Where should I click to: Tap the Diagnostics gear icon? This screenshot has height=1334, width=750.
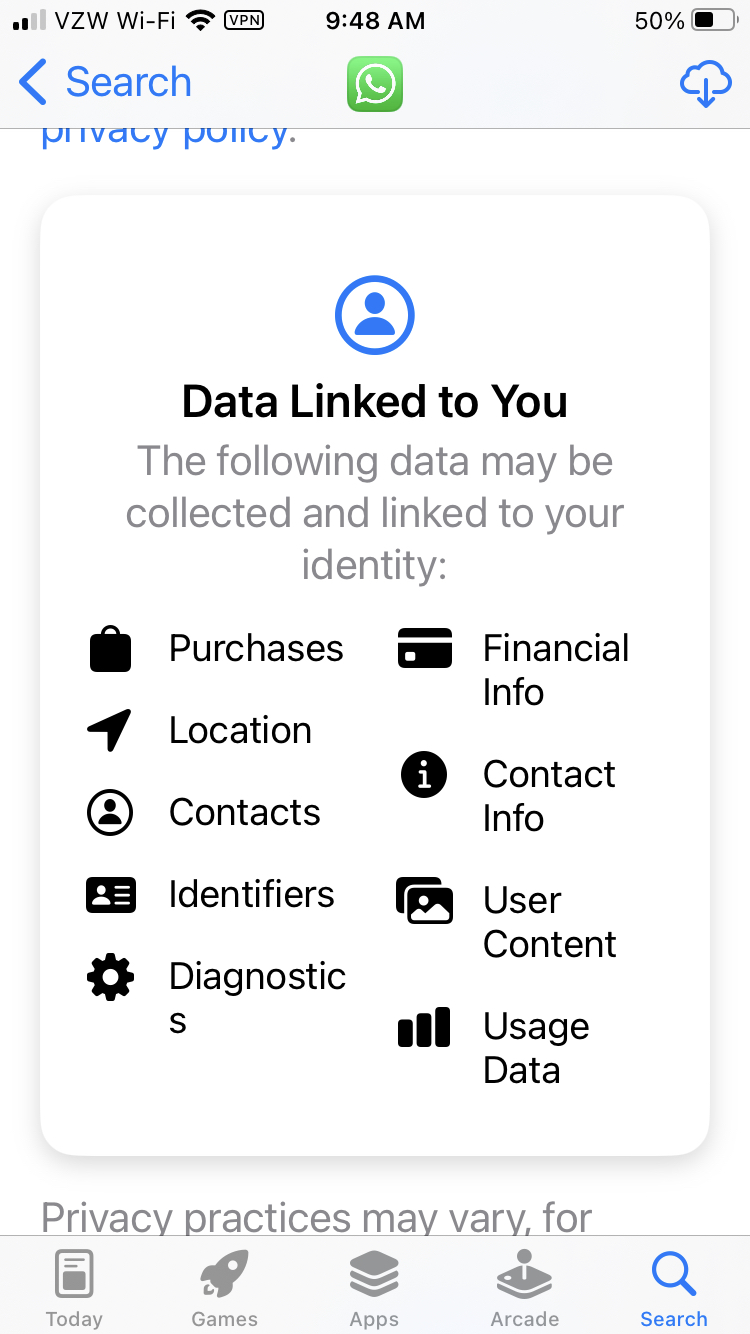tap(110, 977)
